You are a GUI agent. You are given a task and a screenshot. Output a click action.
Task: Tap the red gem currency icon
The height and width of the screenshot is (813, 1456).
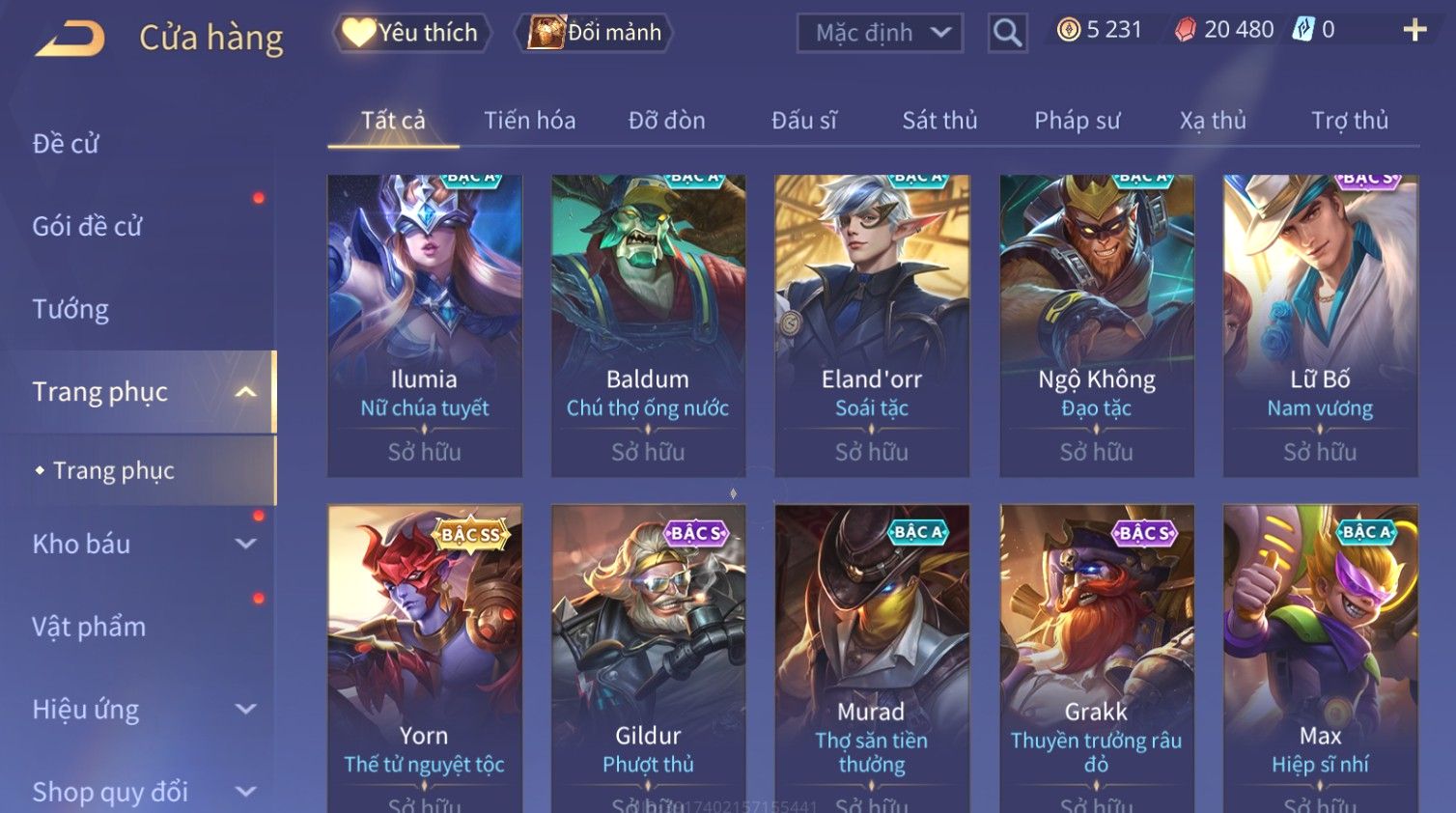pos(1185,30)
